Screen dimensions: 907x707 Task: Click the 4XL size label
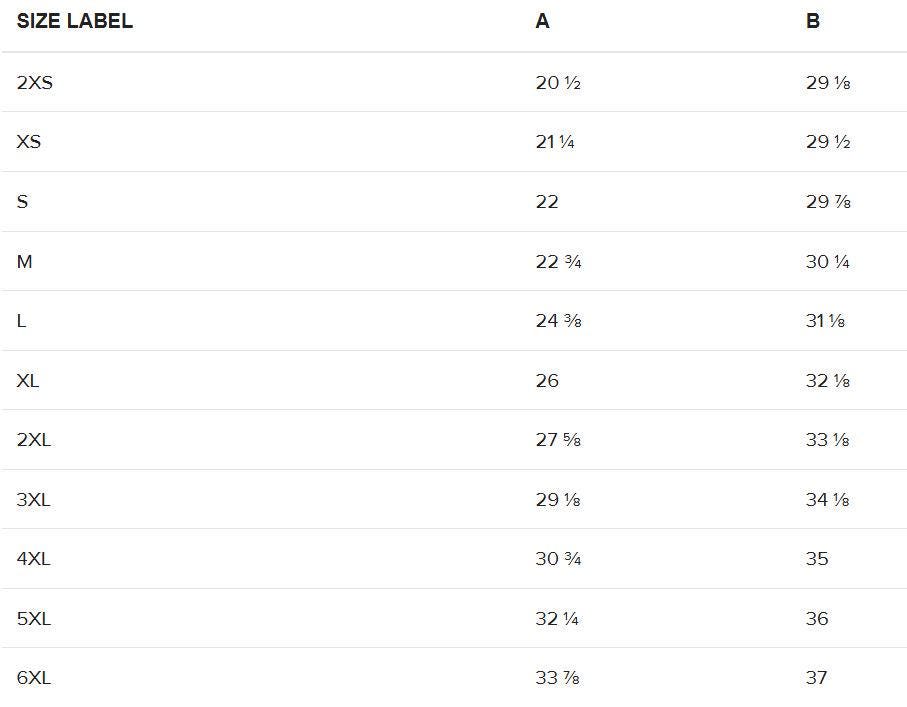tap(33, 559)
